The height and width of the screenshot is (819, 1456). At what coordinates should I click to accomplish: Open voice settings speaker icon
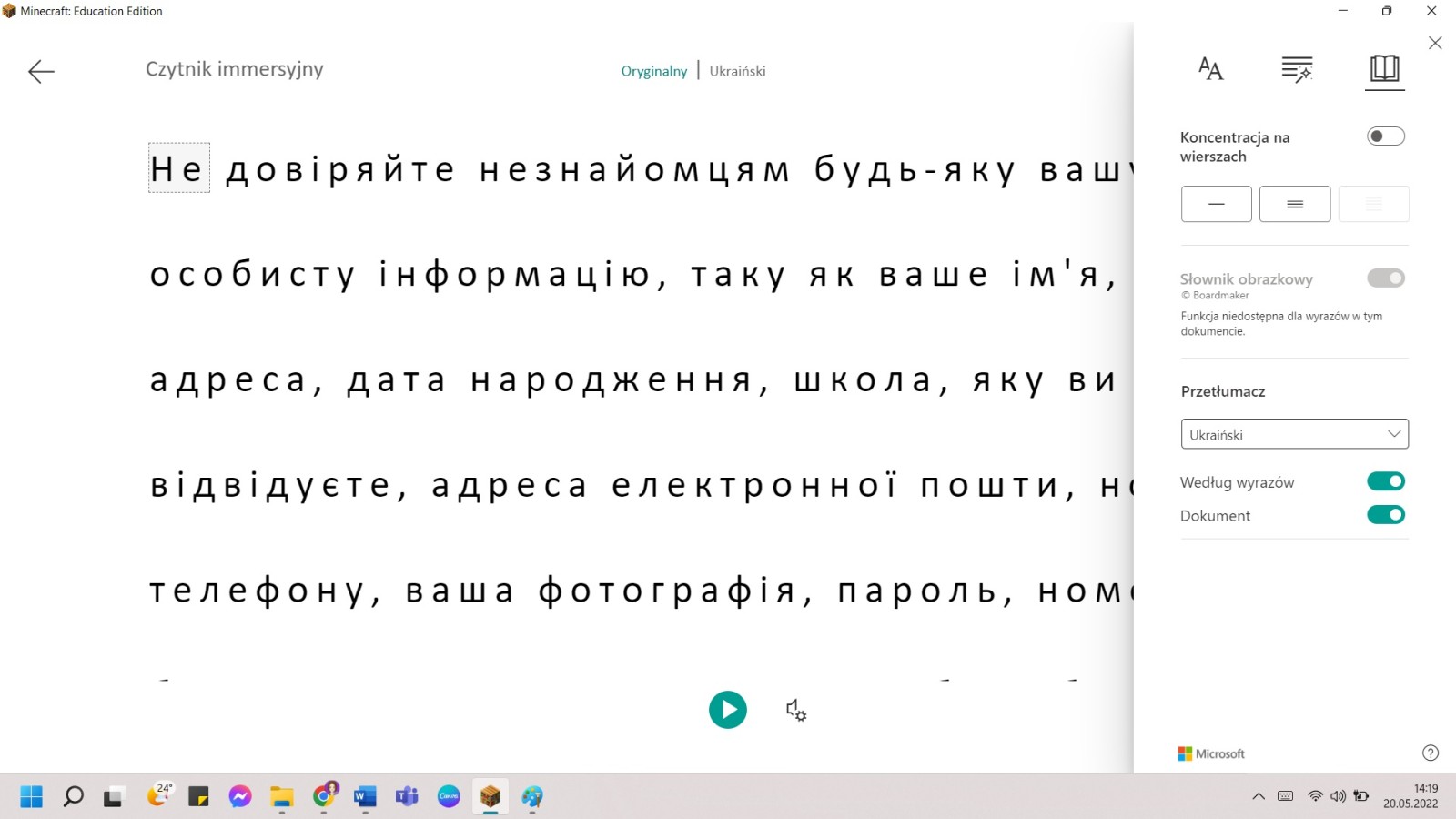coord(795,710)
